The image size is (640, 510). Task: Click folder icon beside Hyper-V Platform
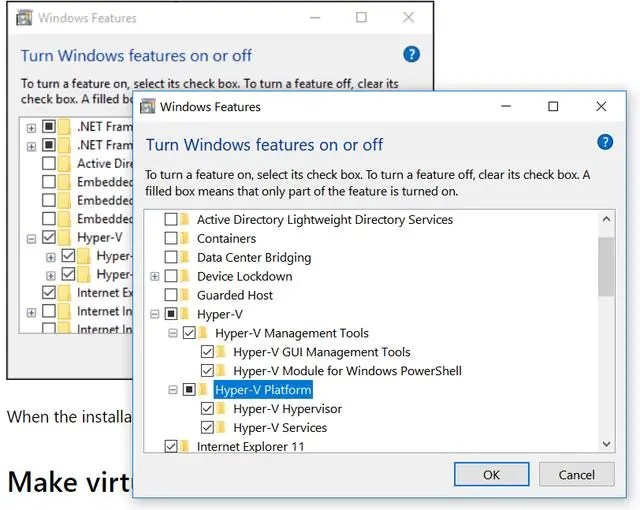point(203,390)
